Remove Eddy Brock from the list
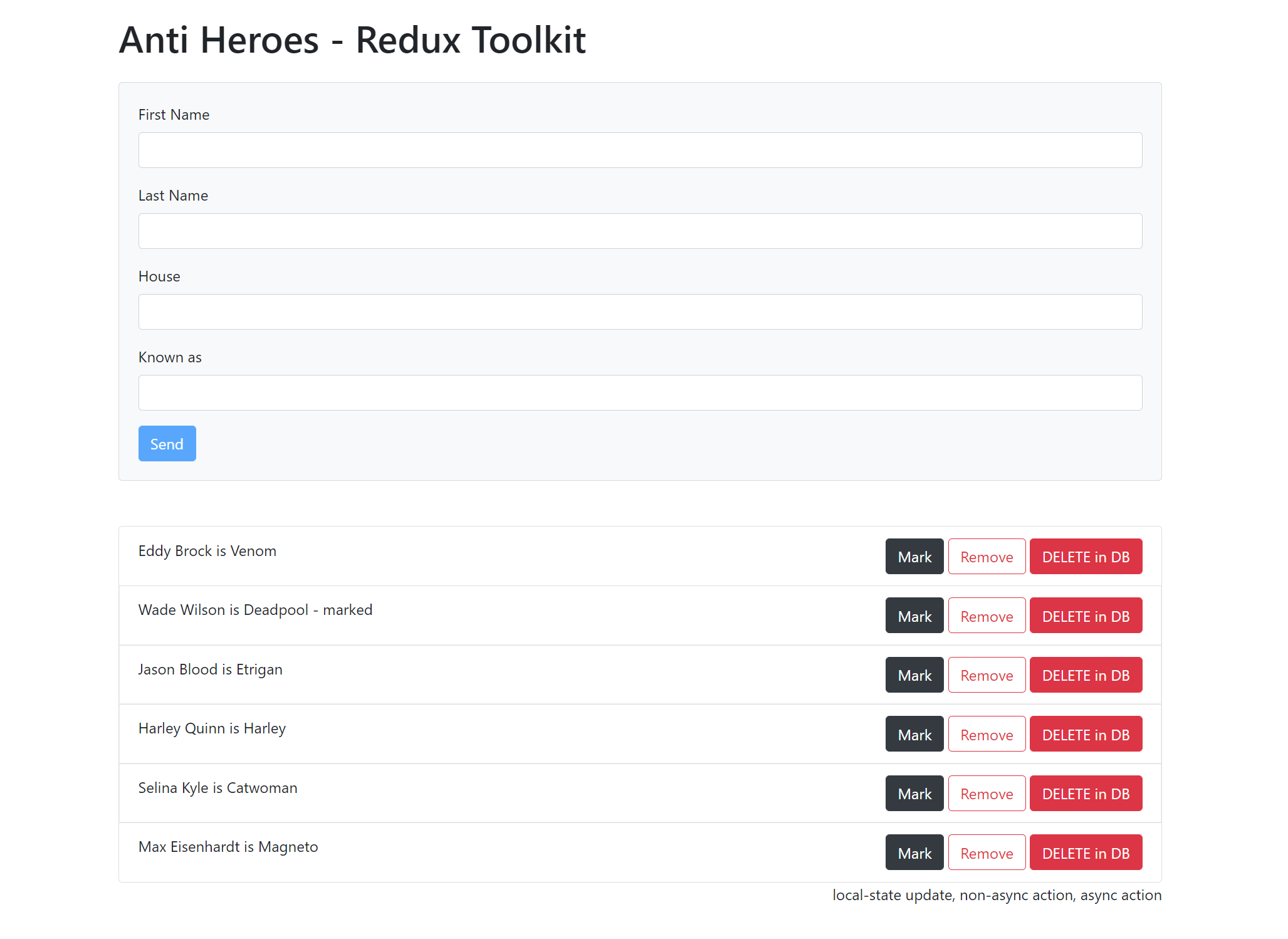This screenshot has width=1288, height=939. 986,557
